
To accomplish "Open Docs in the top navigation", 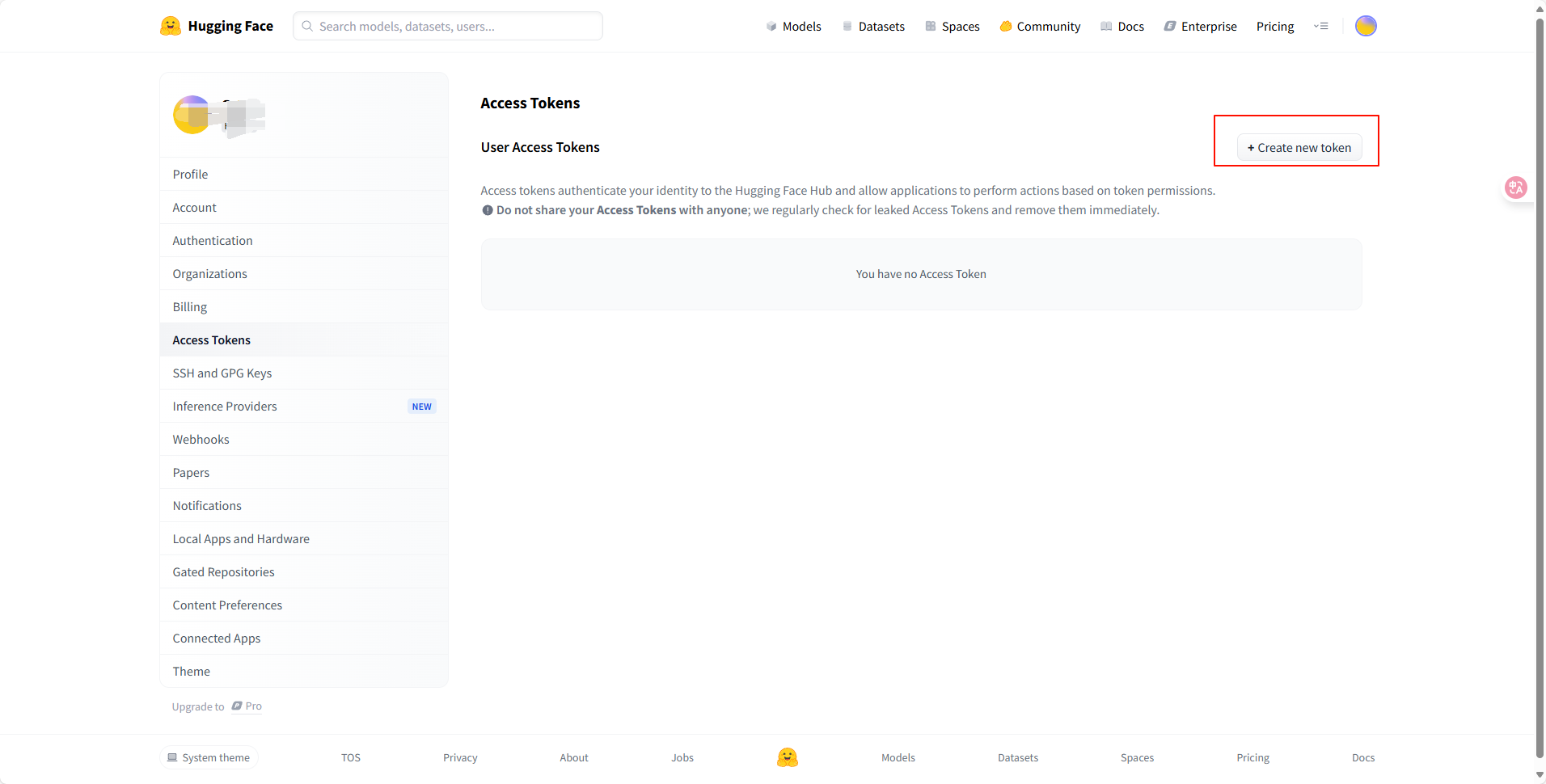I will click(x=1122, y=26).
